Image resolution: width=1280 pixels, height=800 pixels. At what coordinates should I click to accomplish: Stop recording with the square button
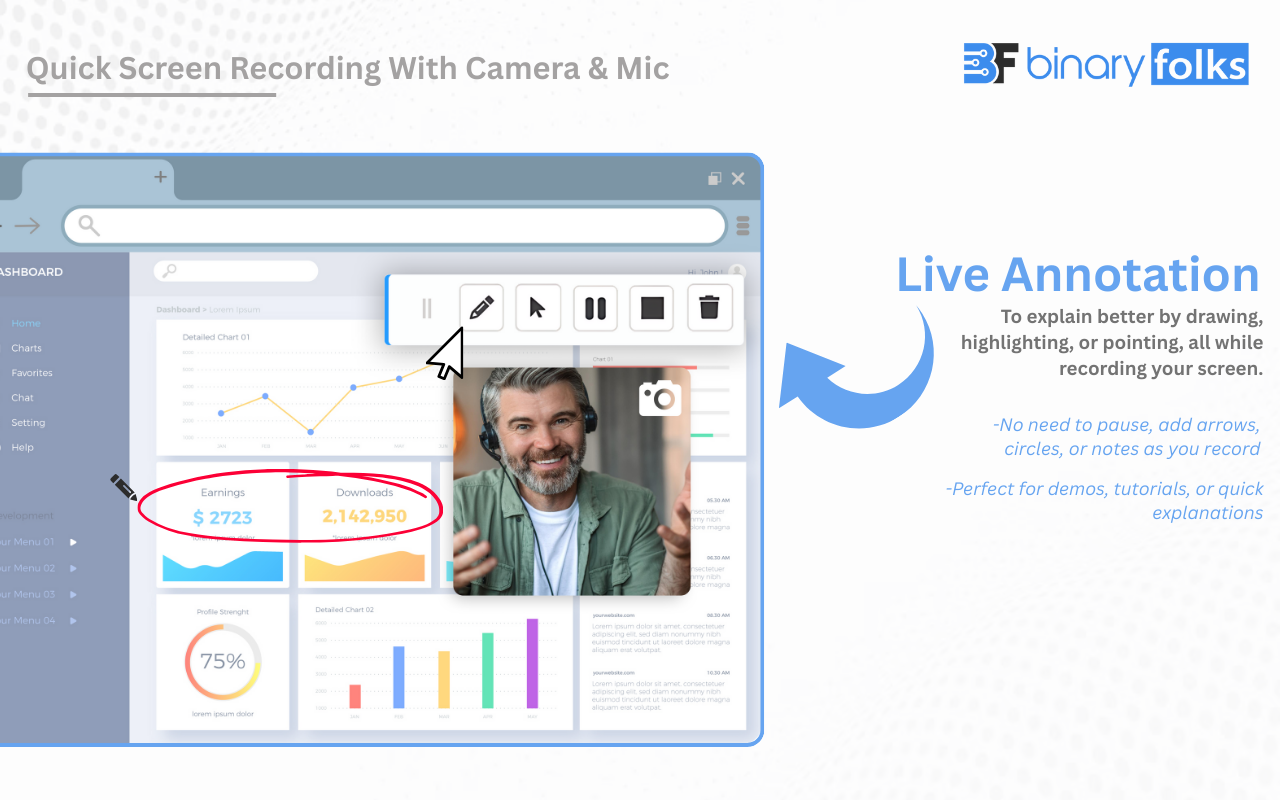pos(652,308)
